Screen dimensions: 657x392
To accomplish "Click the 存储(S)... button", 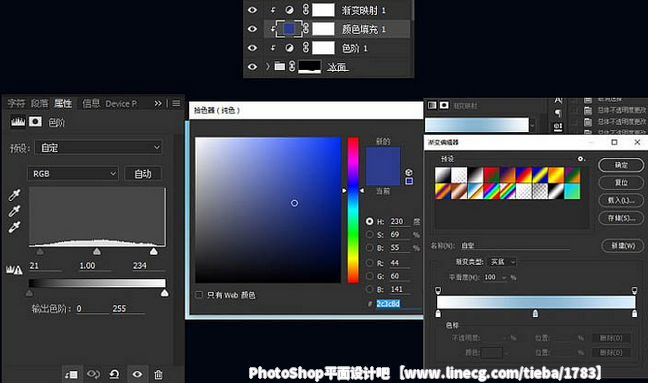I will [x=621, y=218].
